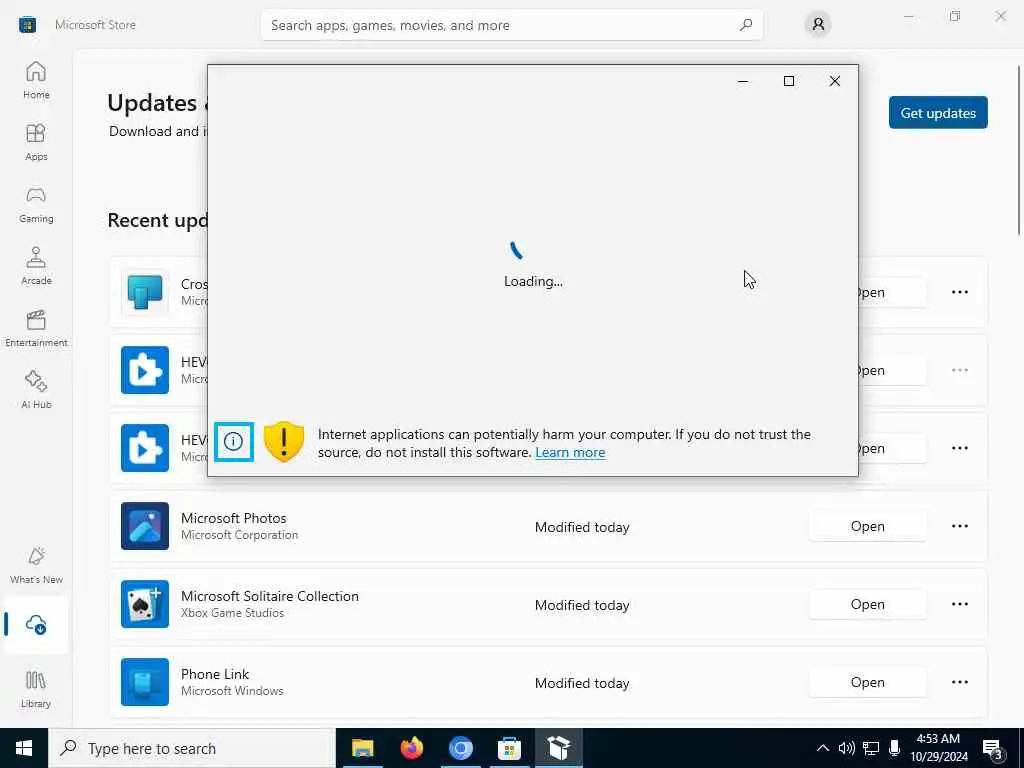Screen dimensions: 1024x768
Task: Open AI Hub in the sidebar
Action: (36, 390)
